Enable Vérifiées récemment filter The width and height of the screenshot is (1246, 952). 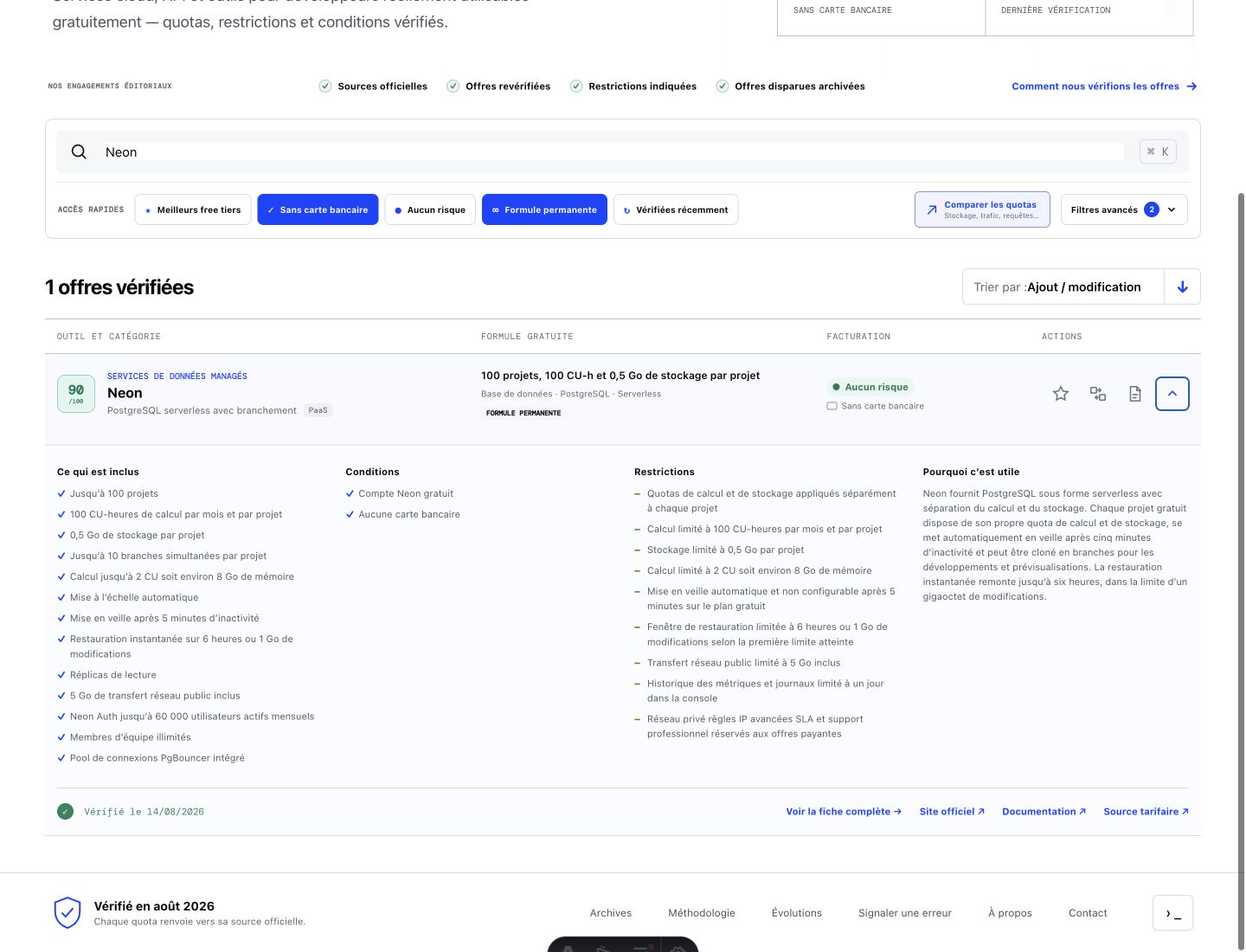[x=676, y=209]
